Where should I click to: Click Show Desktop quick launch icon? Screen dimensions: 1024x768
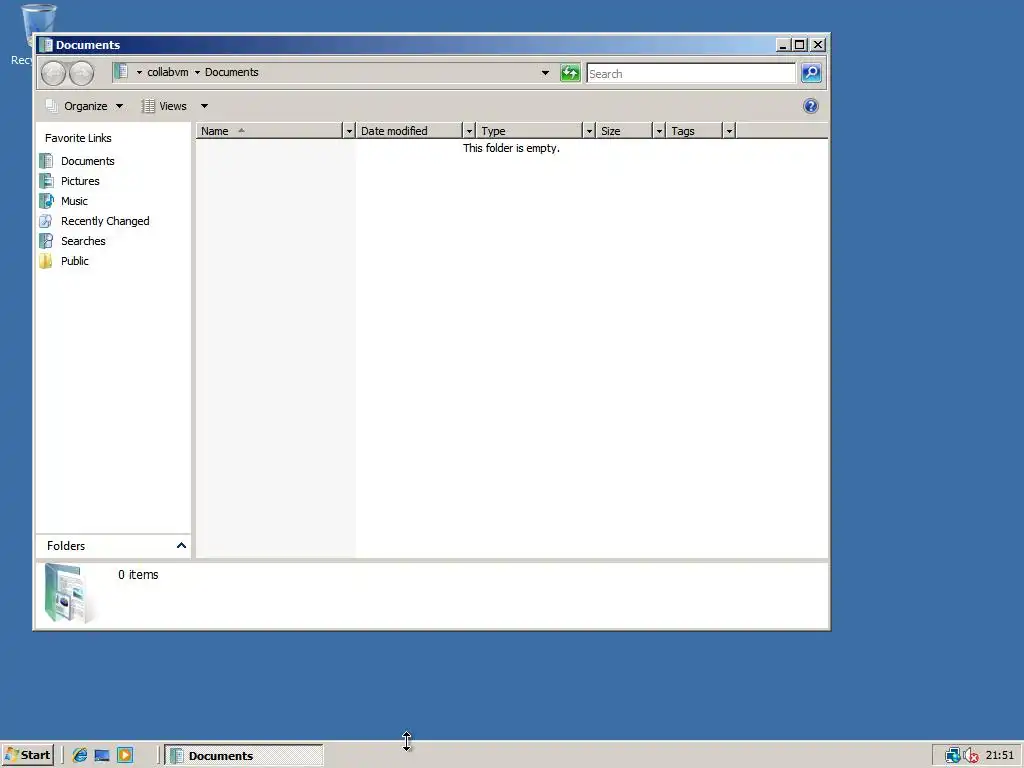102,756
